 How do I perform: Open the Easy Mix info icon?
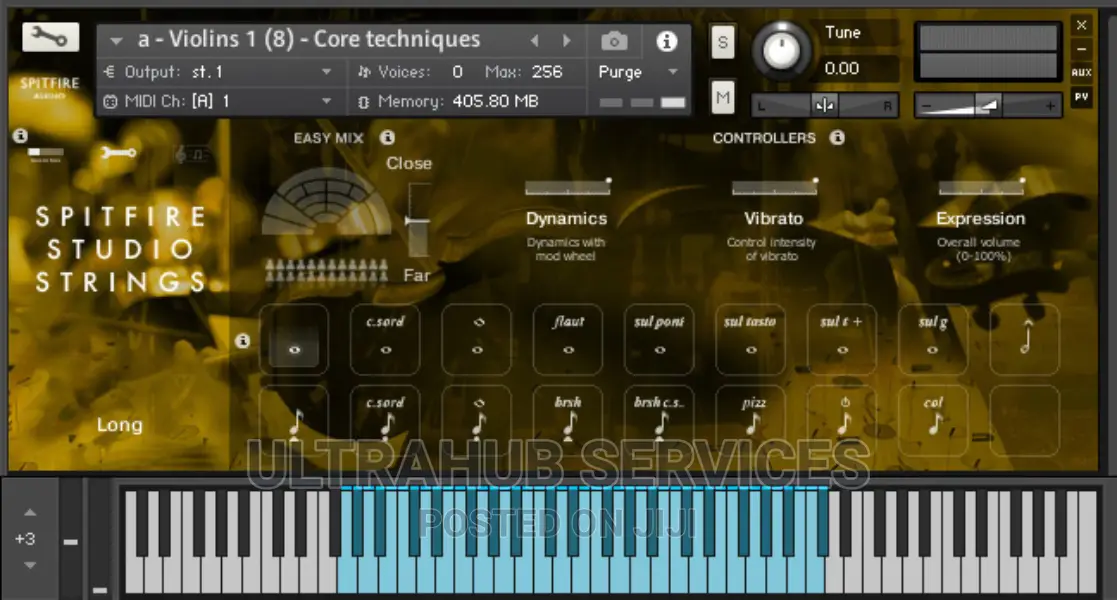tap(387, 138)
